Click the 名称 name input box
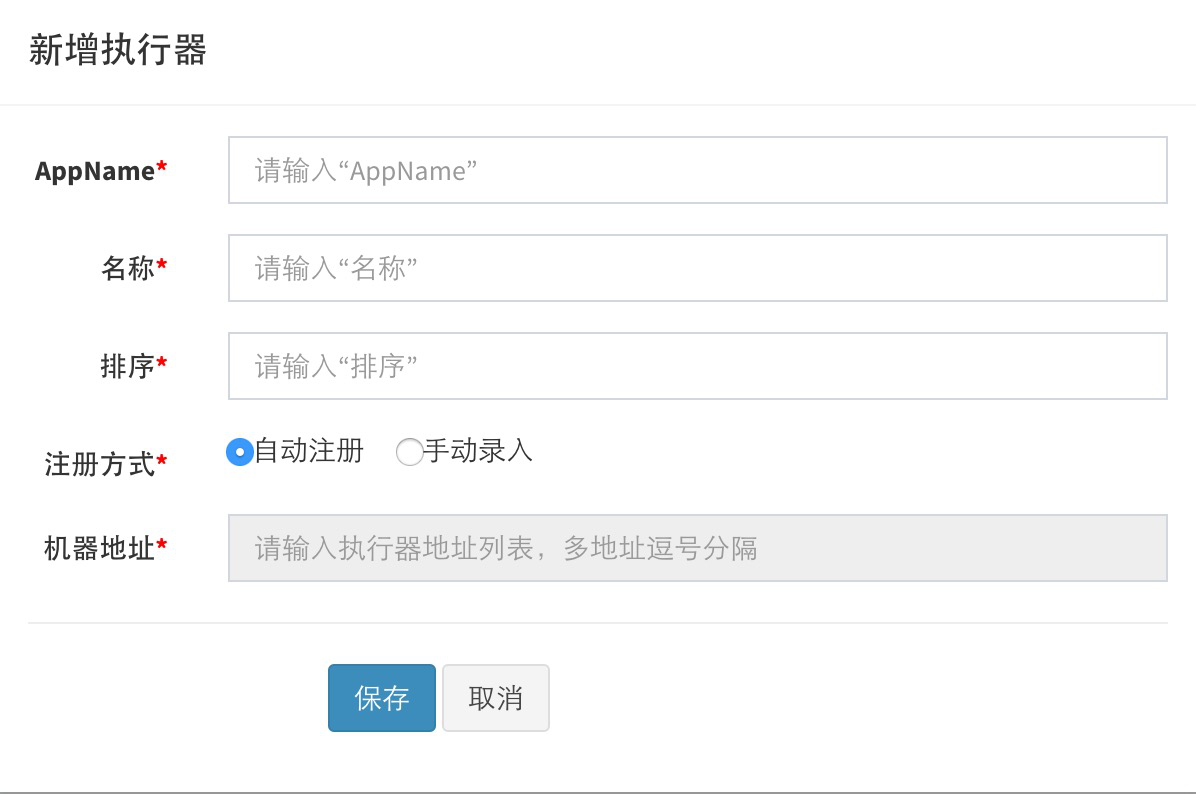Viewport: 1197px width, 794px height. click(697, 268)
